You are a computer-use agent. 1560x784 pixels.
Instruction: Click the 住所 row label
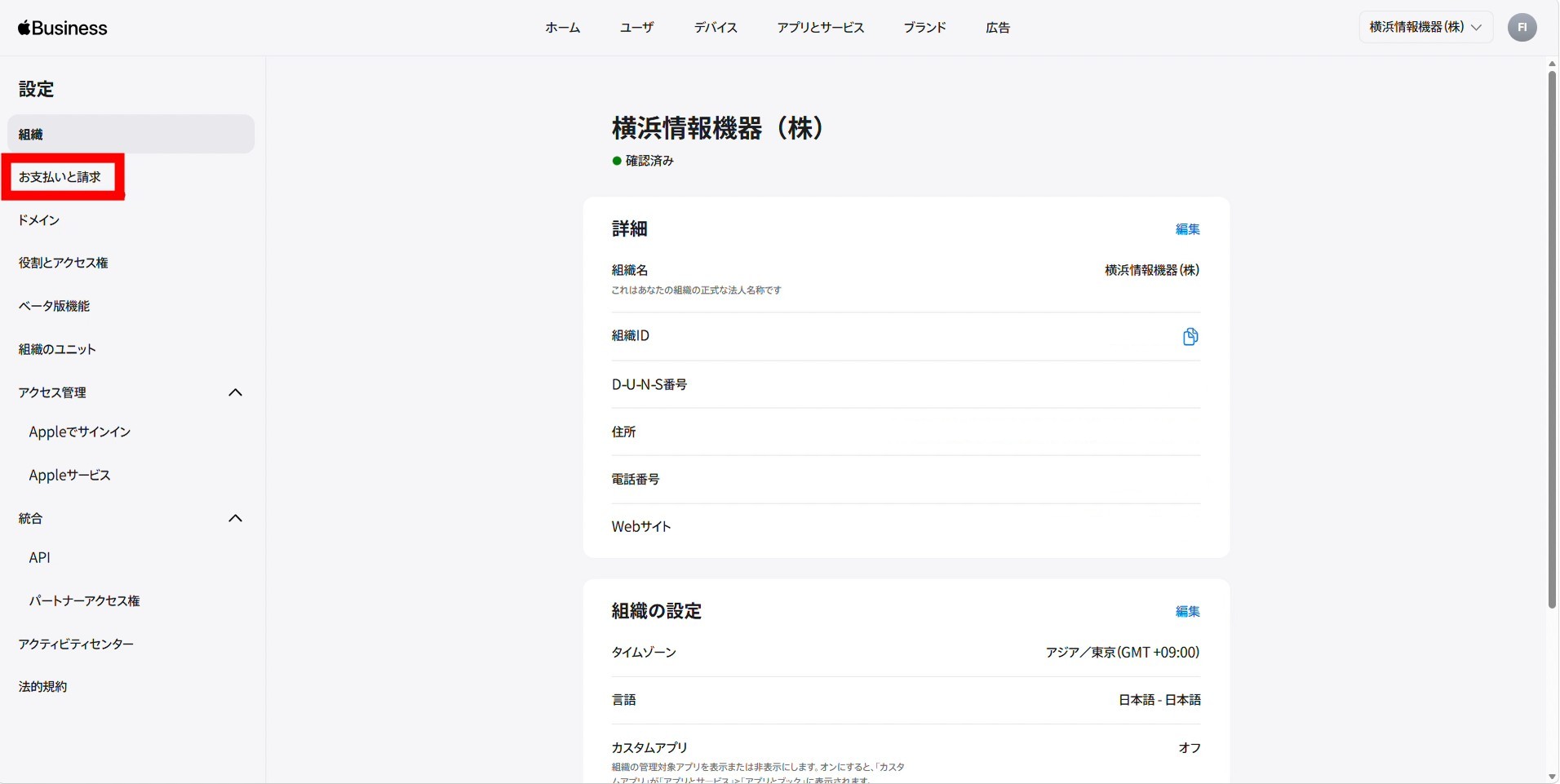(x=623, y=432)
